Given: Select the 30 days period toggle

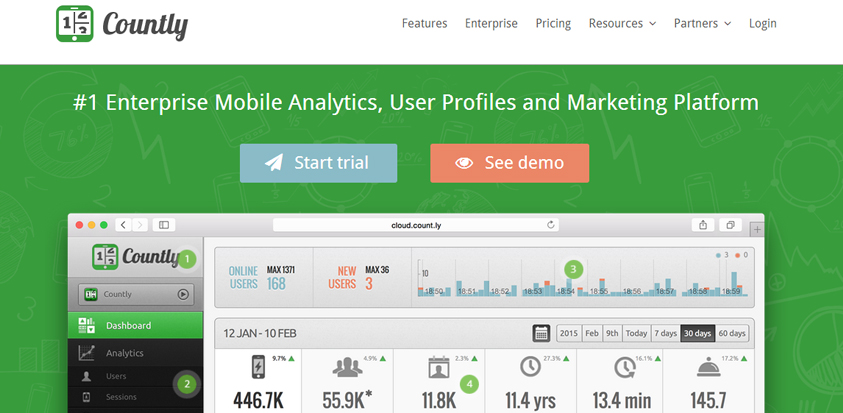Looking at the screenshot, I should pyautogui.click(x=696, y=333).
